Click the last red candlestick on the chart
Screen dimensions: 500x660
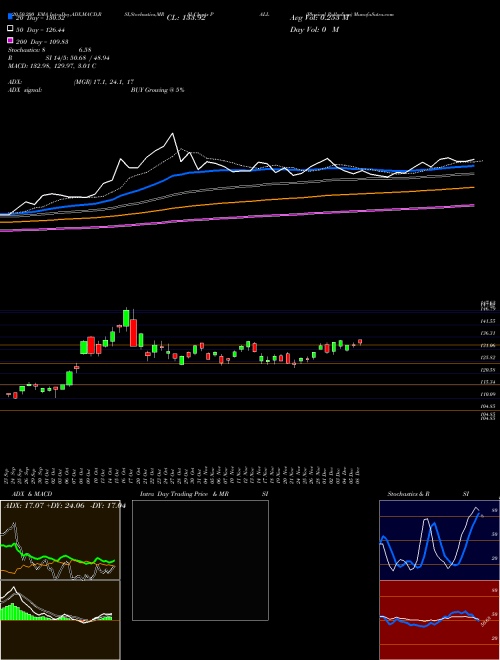click(x=360, y=342)
